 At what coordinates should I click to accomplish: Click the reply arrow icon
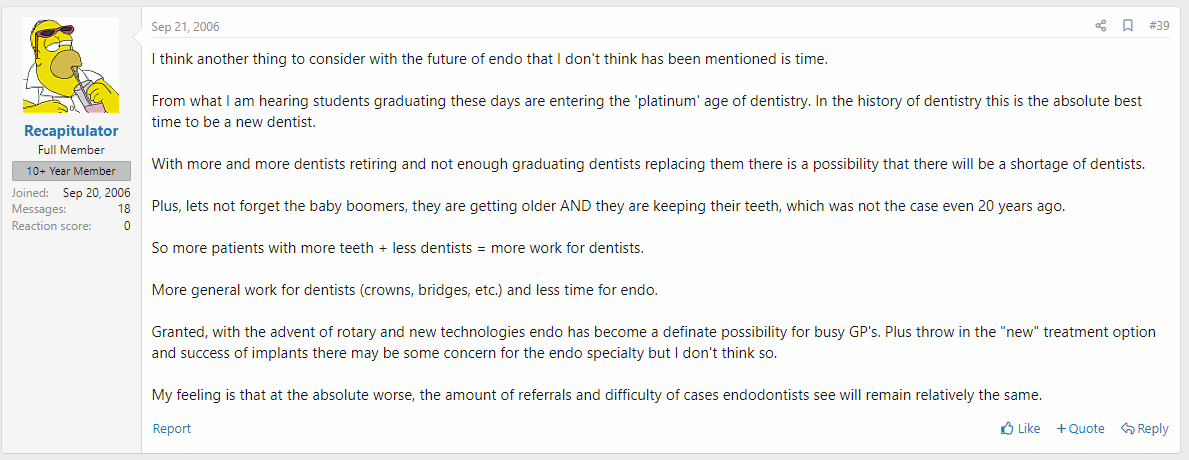click(x=1127, y=429)
